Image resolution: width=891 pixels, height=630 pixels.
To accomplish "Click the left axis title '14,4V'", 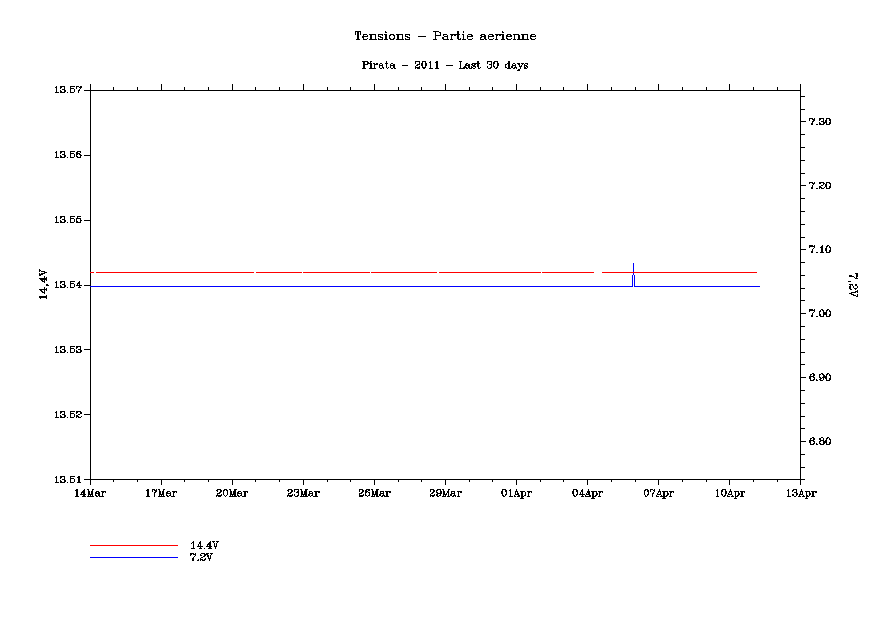I will [43, 284].
